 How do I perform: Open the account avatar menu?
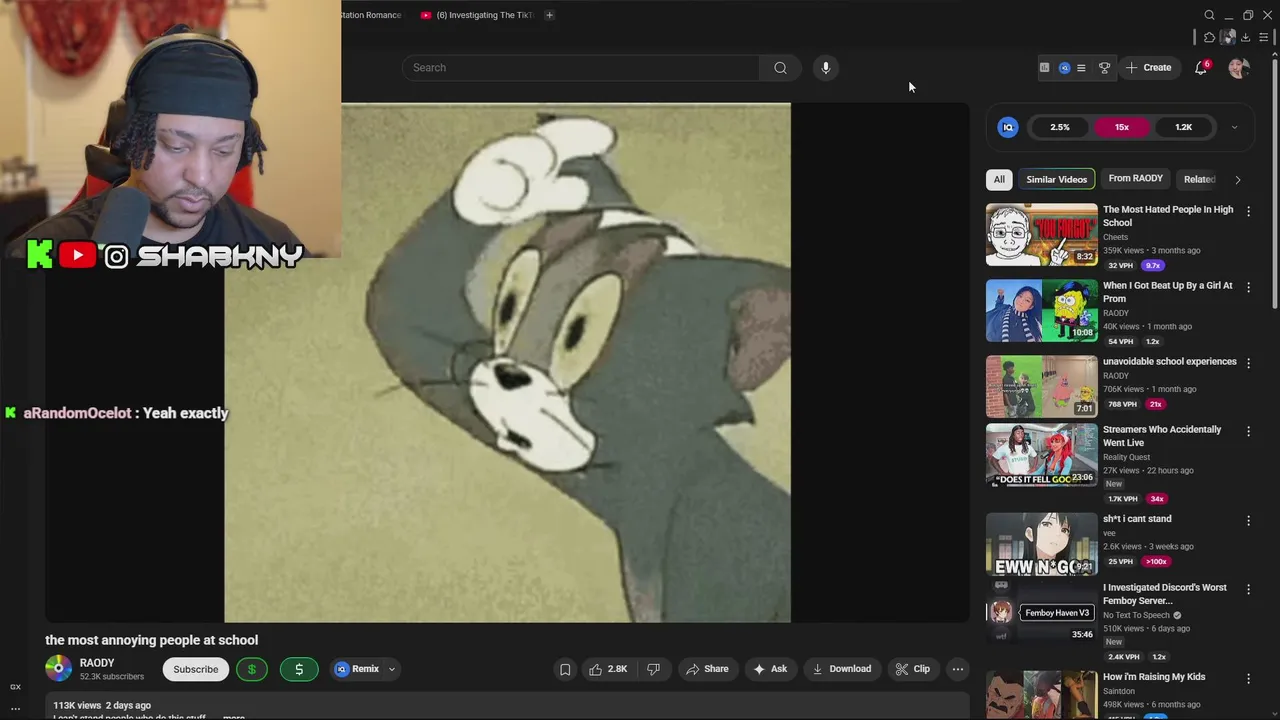1239,68
